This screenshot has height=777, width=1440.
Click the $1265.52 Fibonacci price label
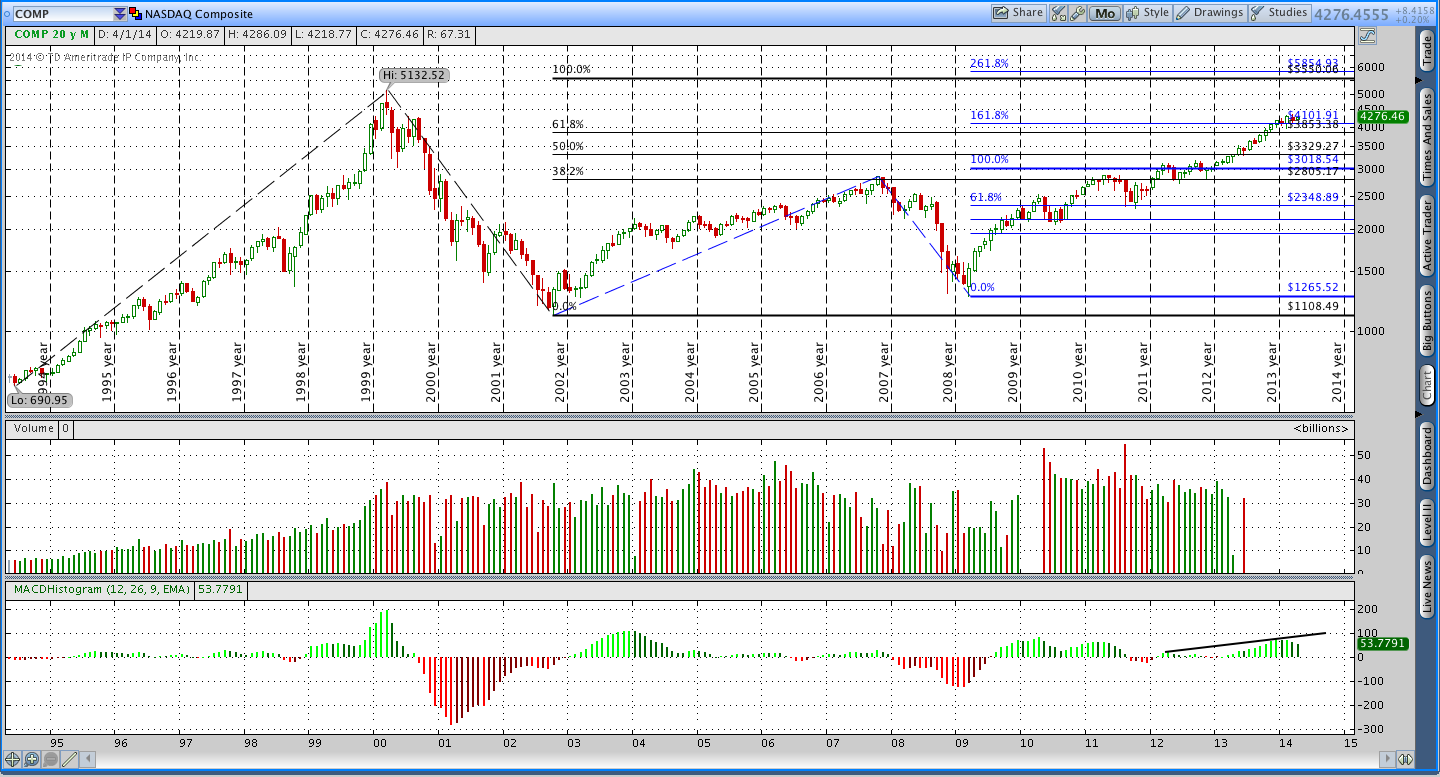(1313, 287)
